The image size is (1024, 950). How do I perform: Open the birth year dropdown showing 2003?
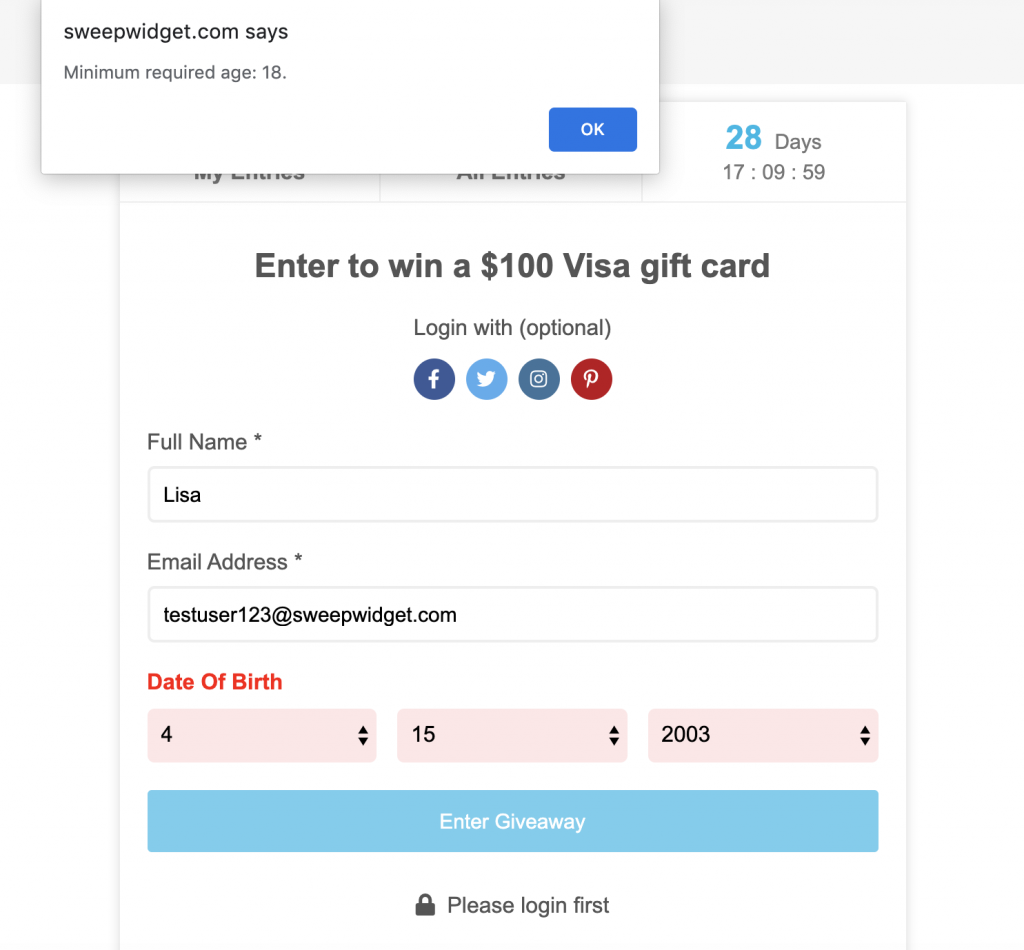[x=763, y=735]
